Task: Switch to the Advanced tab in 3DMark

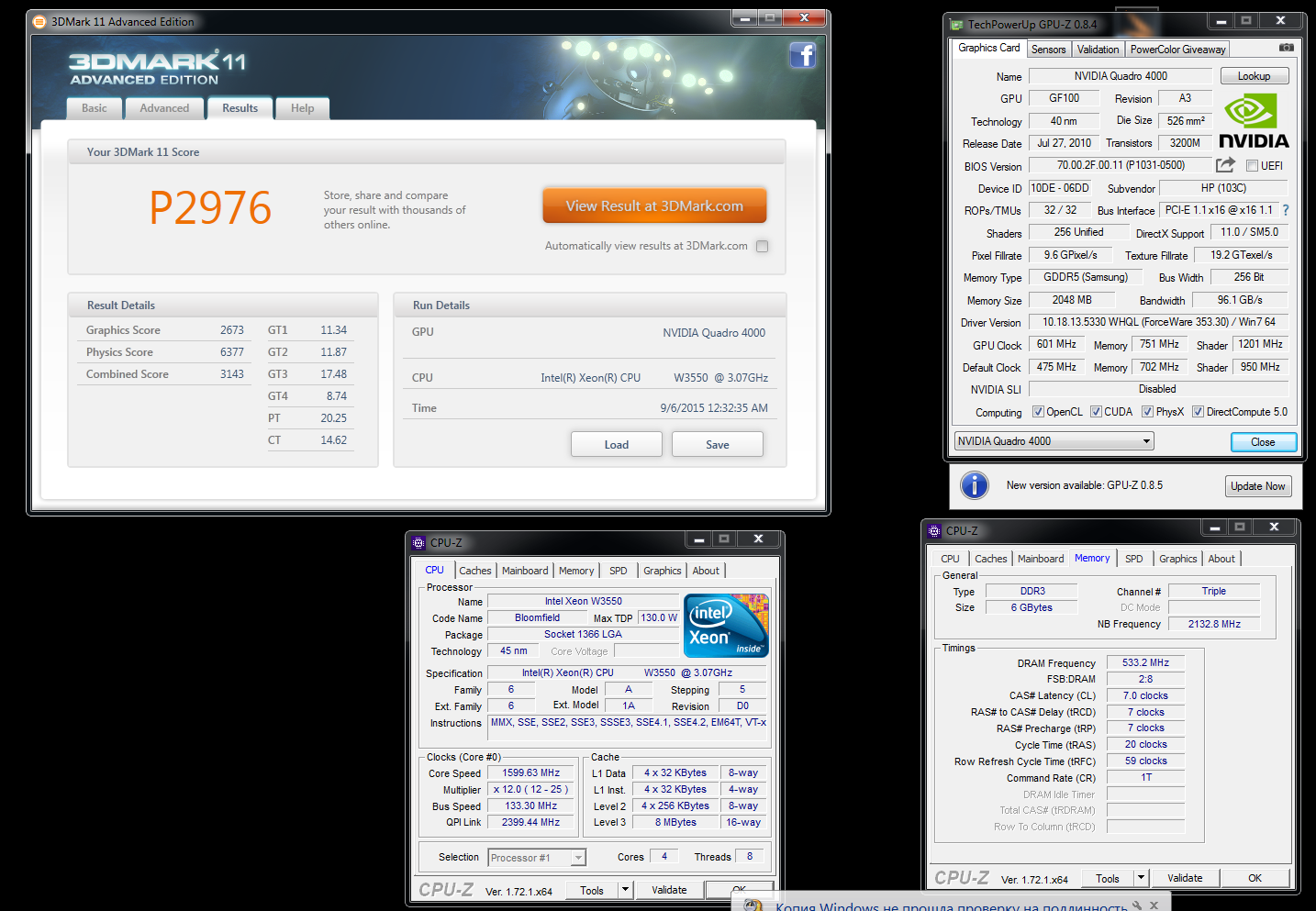Action: [164, 108]
